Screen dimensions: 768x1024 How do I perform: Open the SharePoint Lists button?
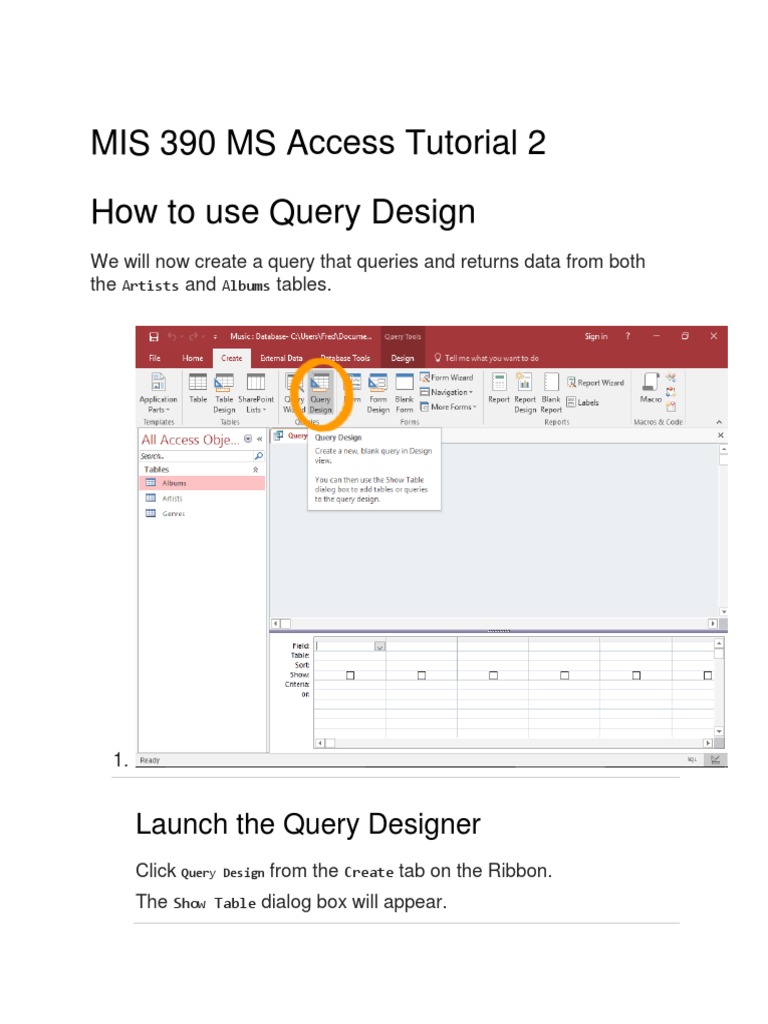tap(256, 392)
